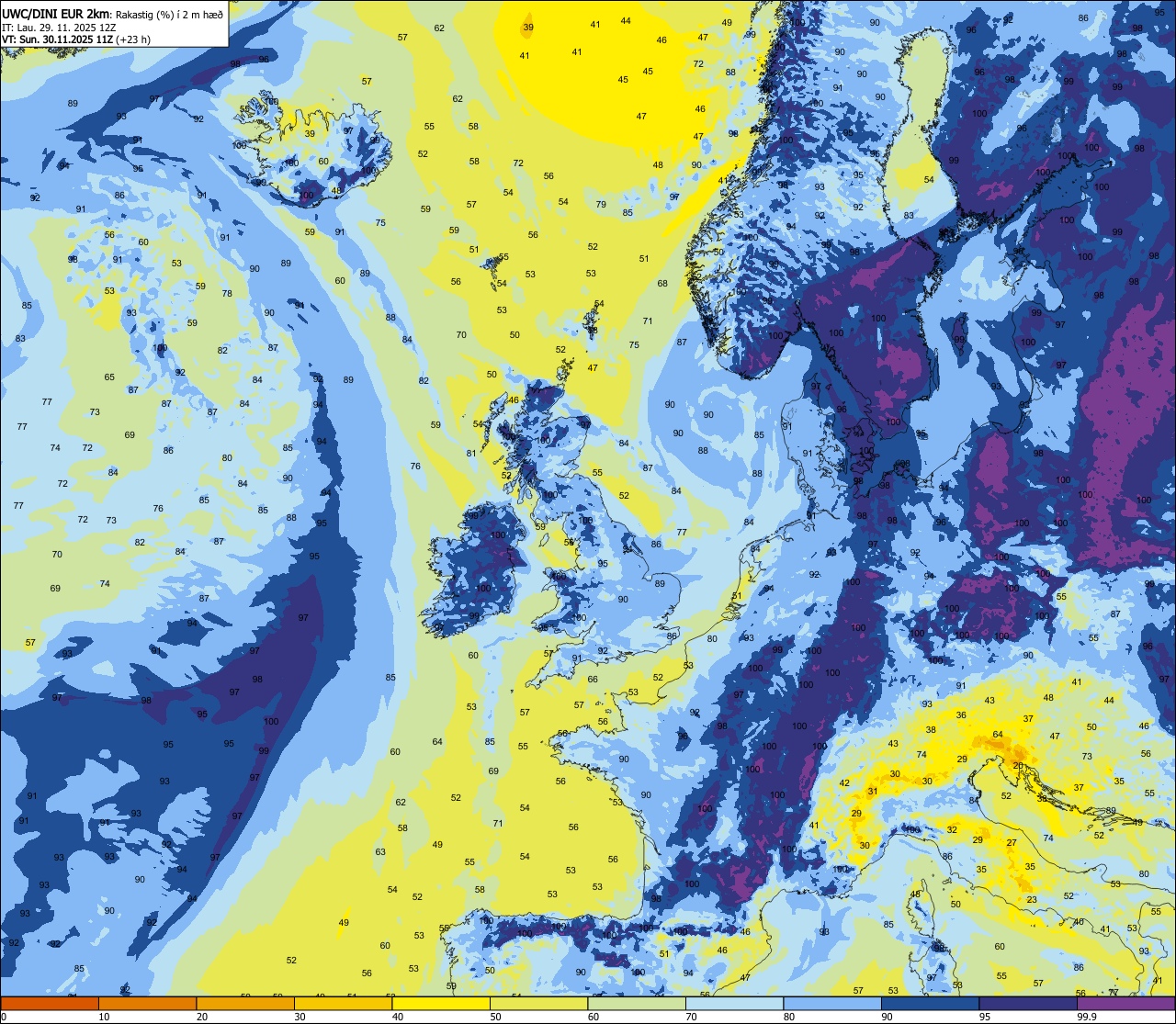Image resolution: width=1176 pixels, height=1024 pixels.
Task: Select the 10–20 orange legend color band
Action: [147, 1003]
